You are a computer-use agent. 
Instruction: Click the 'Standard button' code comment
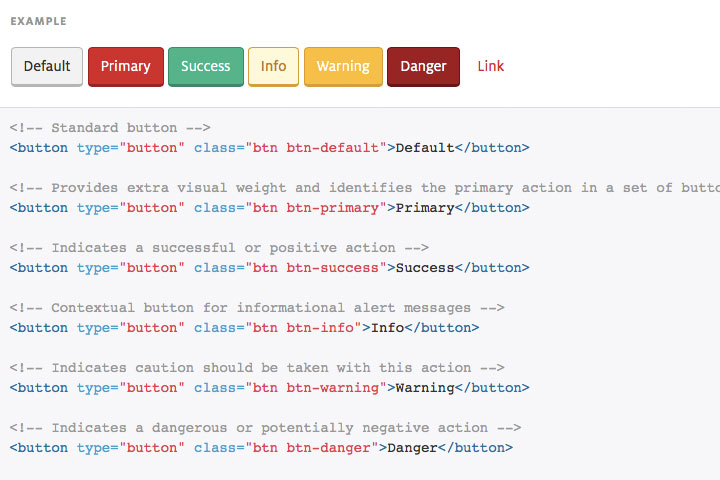pos(110,128)
